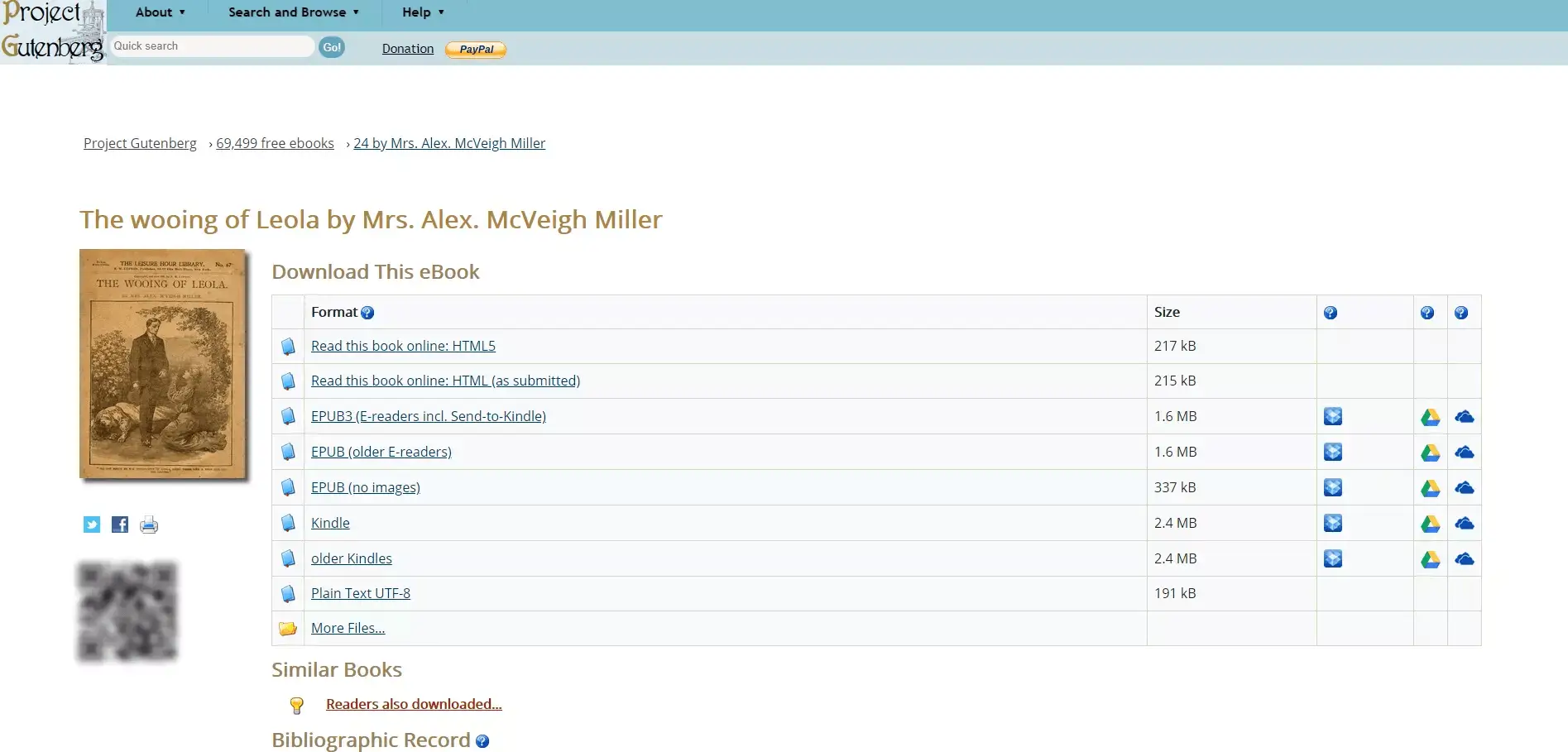This screenshot has width=1568, height=752.
Task: Expand the Help menu
Action: pyautogui.click(x=422, y=12)
